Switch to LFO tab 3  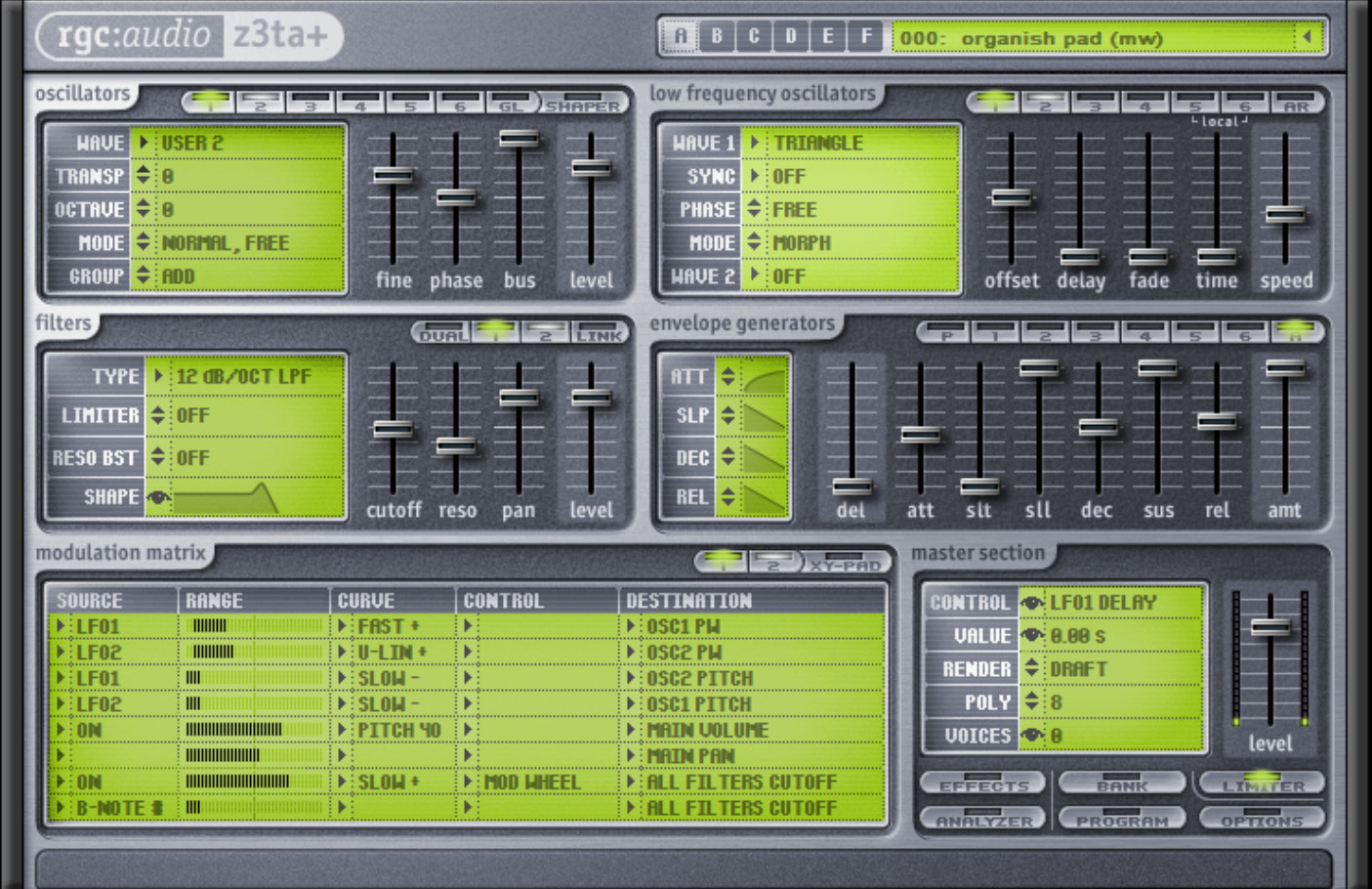[x=1096, y=103]
